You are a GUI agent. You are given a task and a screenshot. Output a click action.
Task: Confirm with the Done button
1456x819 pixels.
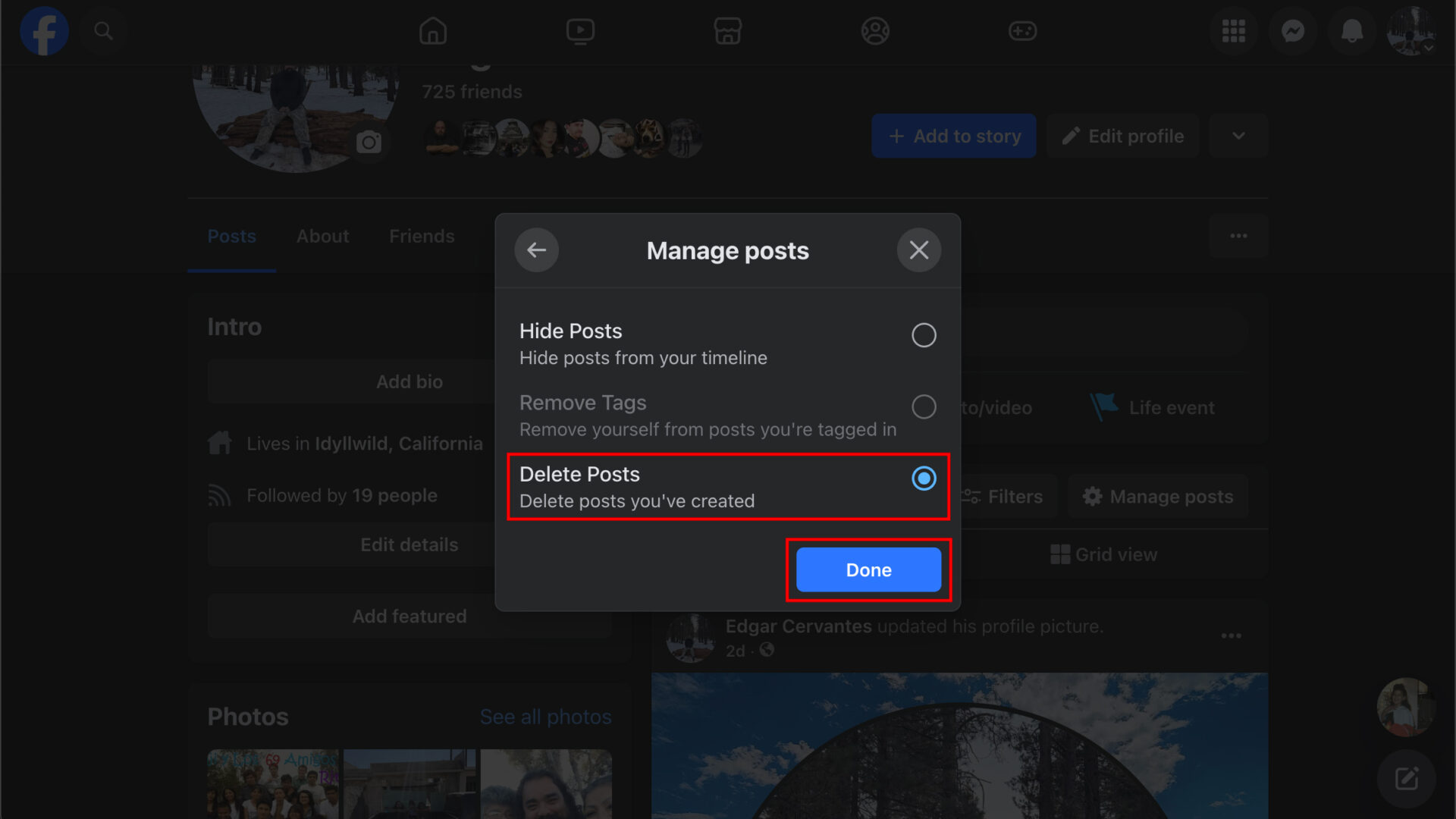coord(868,570)
